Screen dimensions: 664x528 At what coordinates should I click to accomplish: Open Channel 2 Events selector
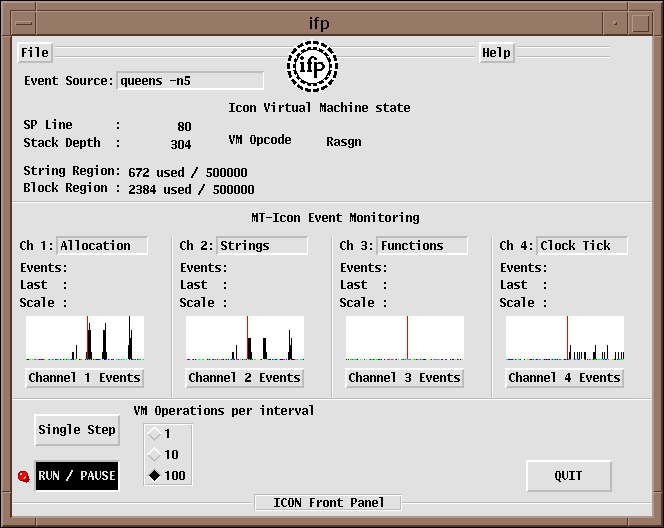click(x=244, y=378)
